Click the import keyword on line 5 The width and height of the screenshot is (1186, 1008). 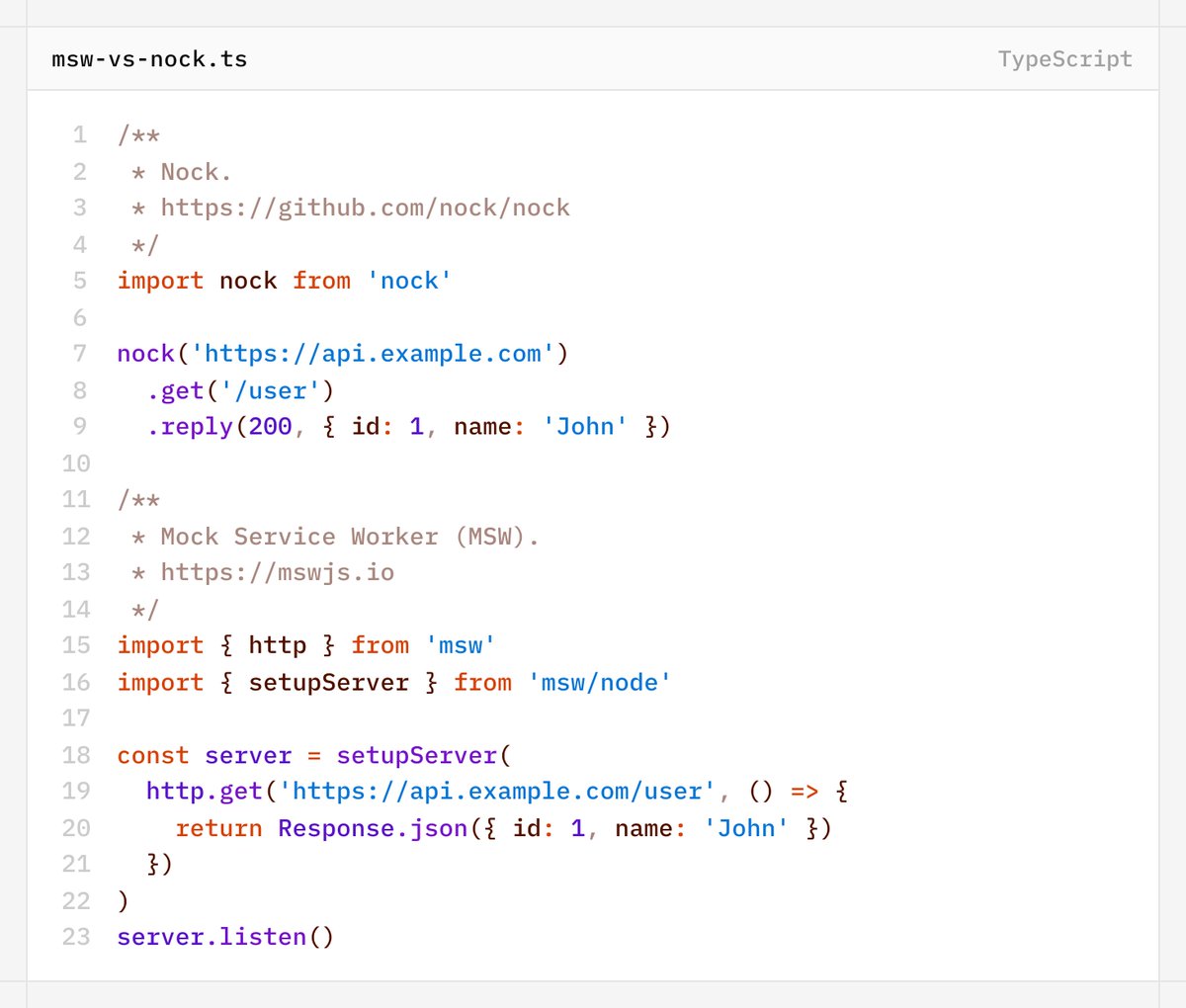(x=160, y=281)
